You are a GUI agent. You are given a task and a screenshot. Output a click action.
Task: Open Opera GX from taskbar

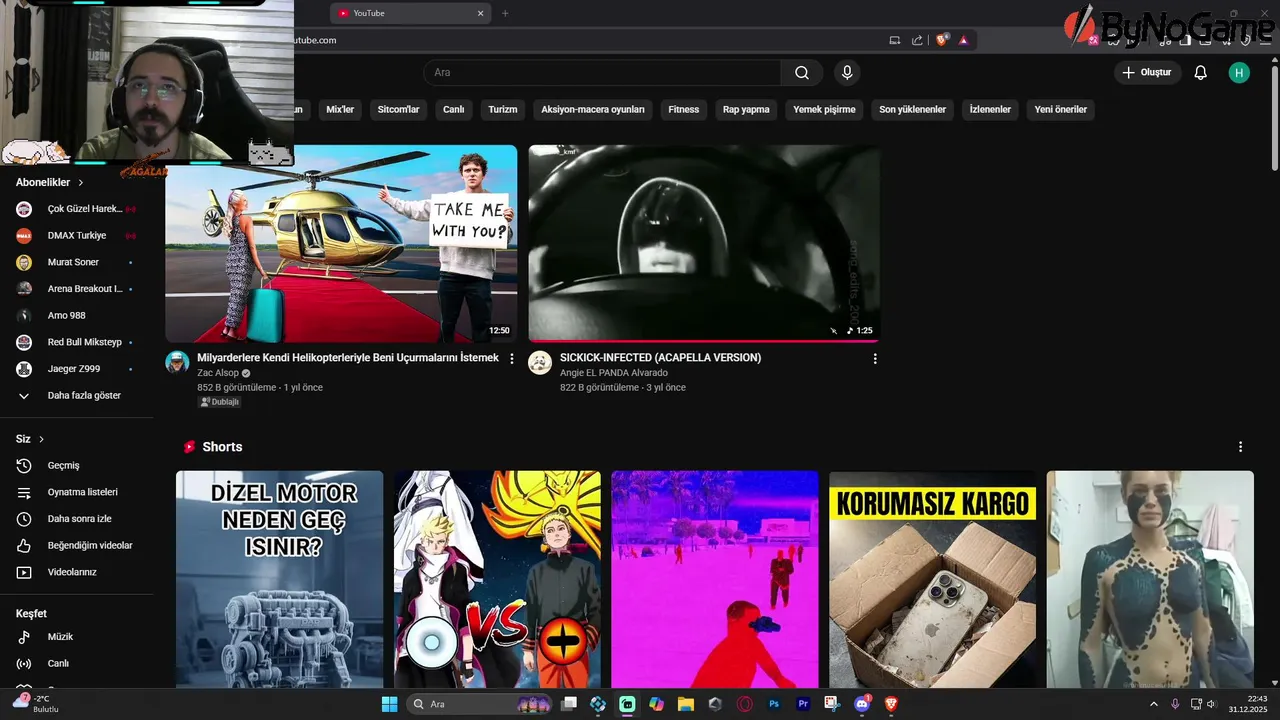pos(744,704)
